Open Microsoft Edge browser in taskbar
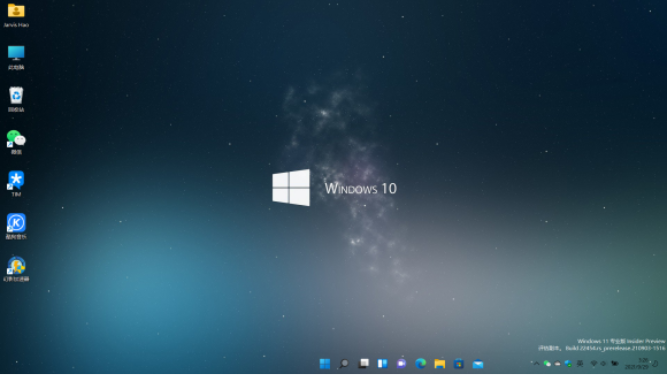 420,364
